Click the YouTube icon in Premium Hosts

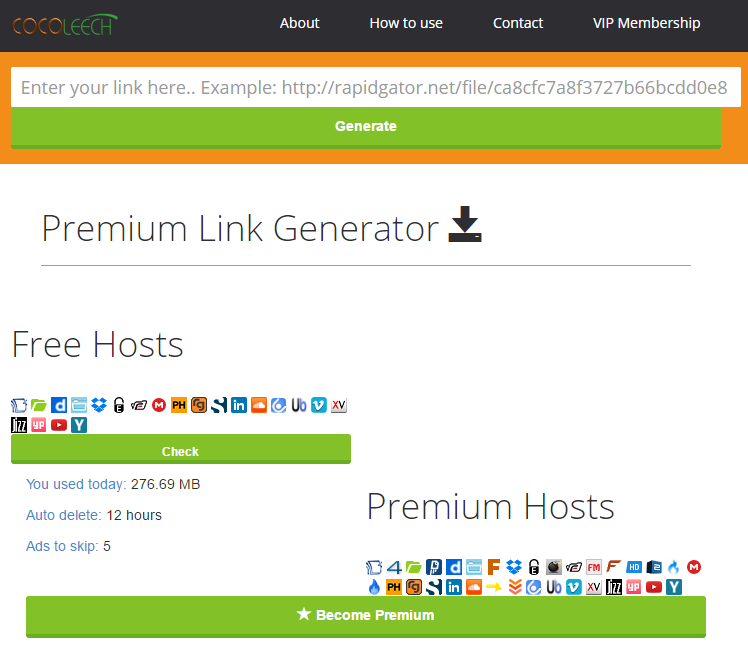[654, 587]
